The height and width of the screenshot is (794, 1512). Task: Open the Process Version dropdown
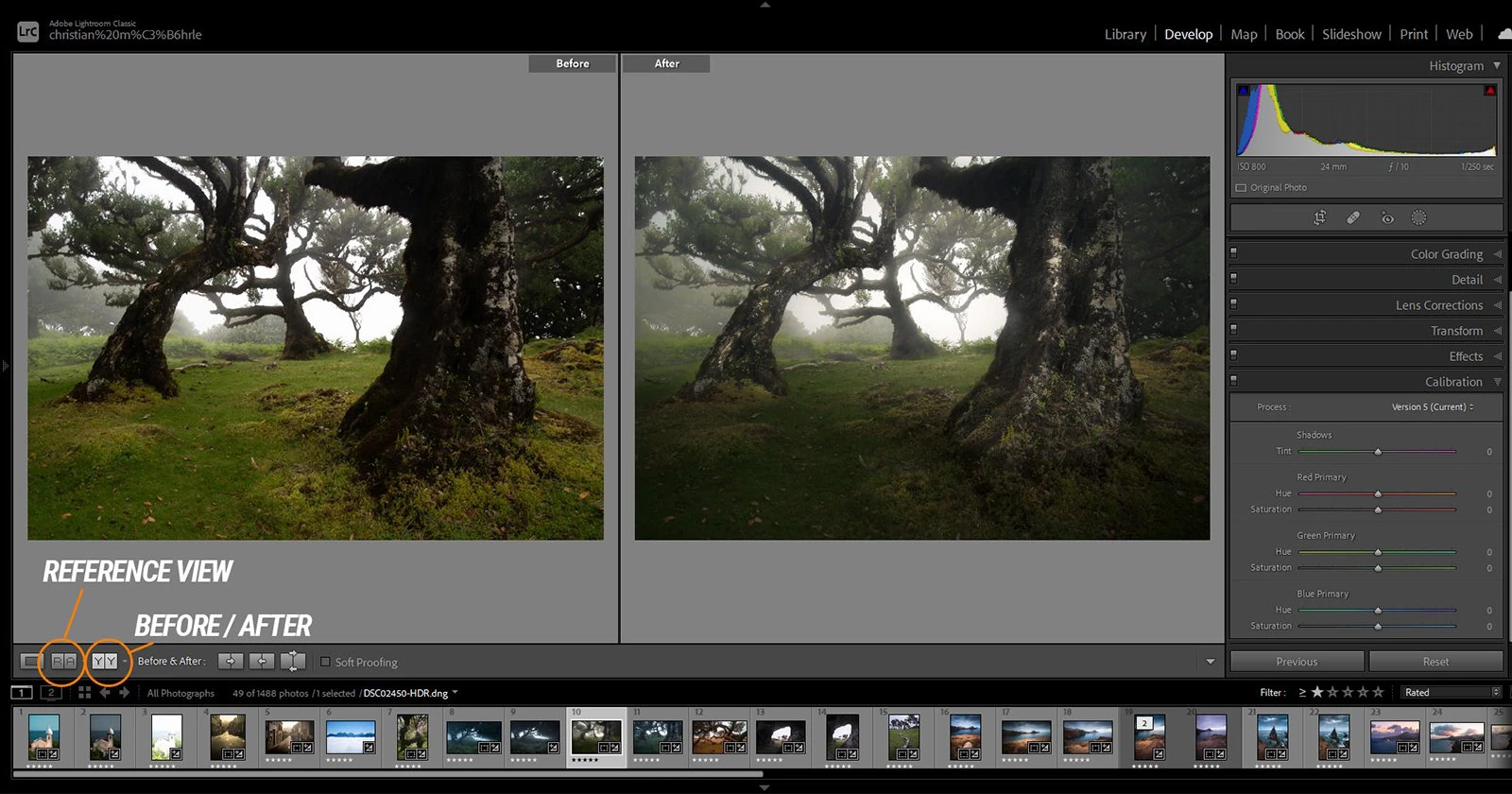[x=1432, y=407]
